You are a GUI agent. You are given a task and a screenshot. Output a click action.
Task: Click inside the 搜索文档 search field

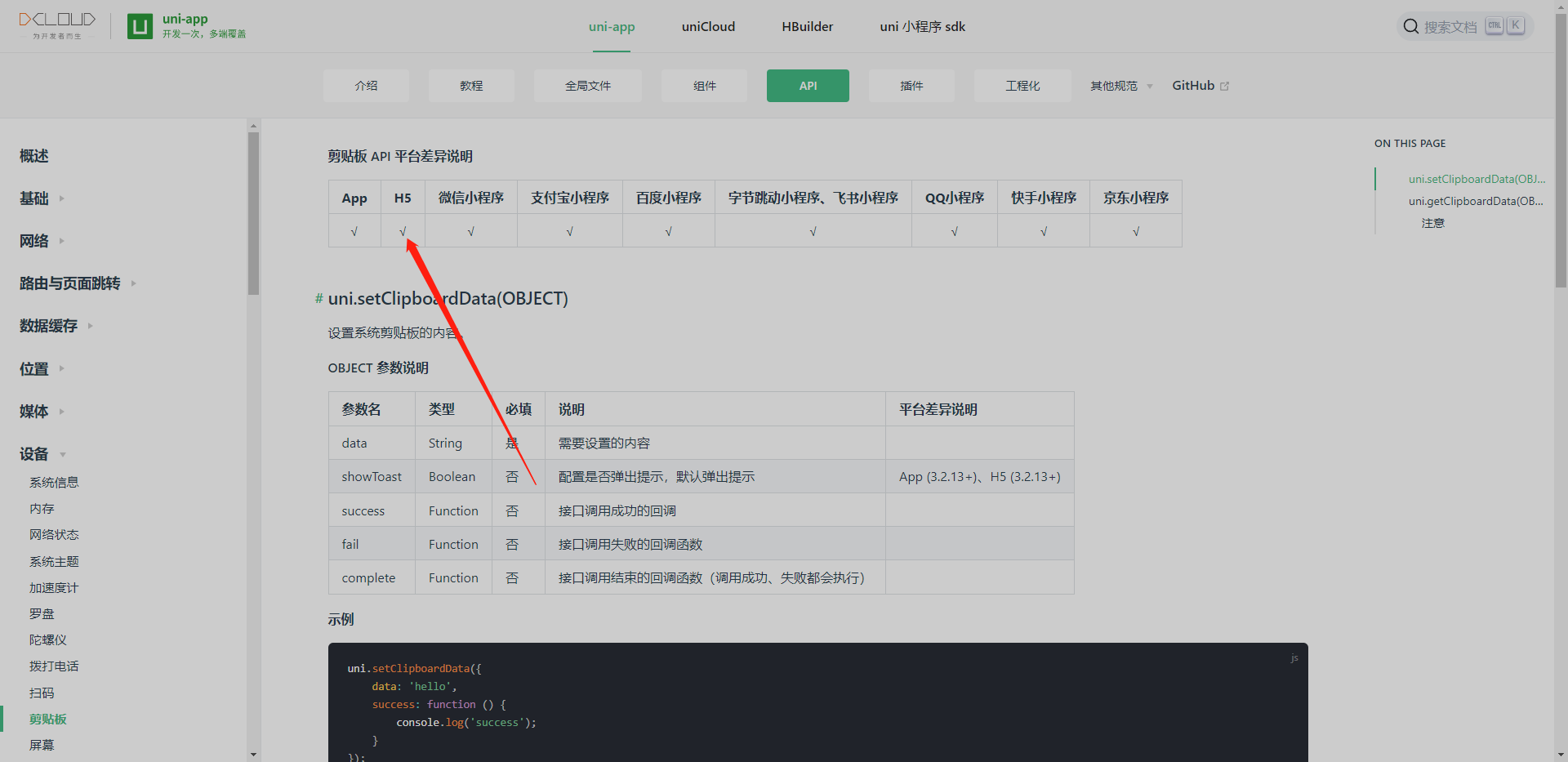[1450, 25]
